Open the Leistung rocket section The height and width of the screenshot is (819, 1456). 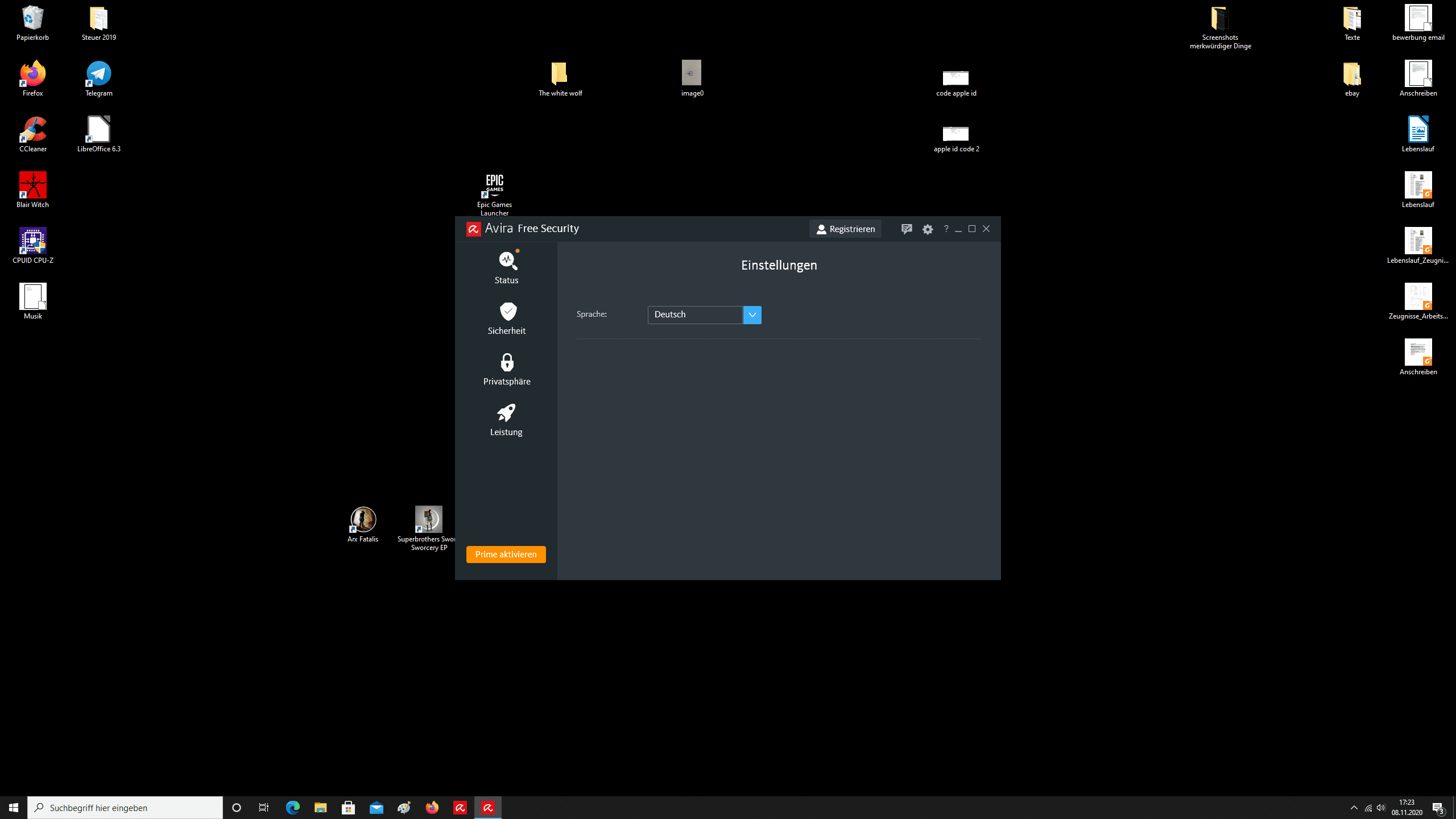pos(506,420)
